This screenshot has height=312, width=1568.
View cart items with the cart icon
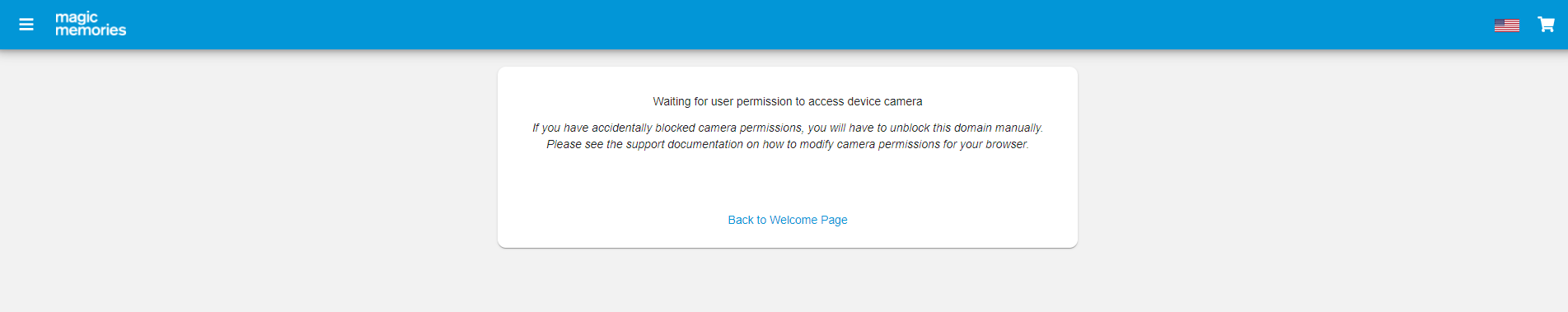[1546, 25]
